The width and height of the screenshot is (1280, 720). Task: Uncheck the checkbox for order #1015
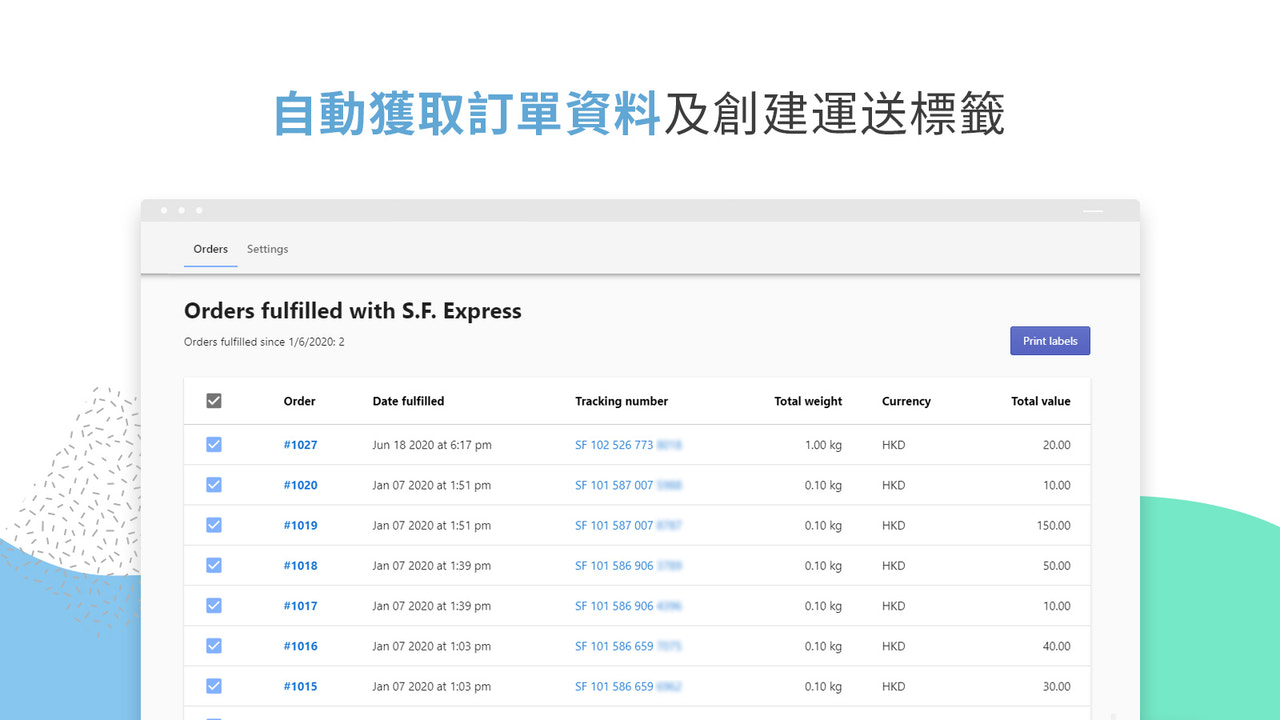pyautogui.click(x=214, y=686)
